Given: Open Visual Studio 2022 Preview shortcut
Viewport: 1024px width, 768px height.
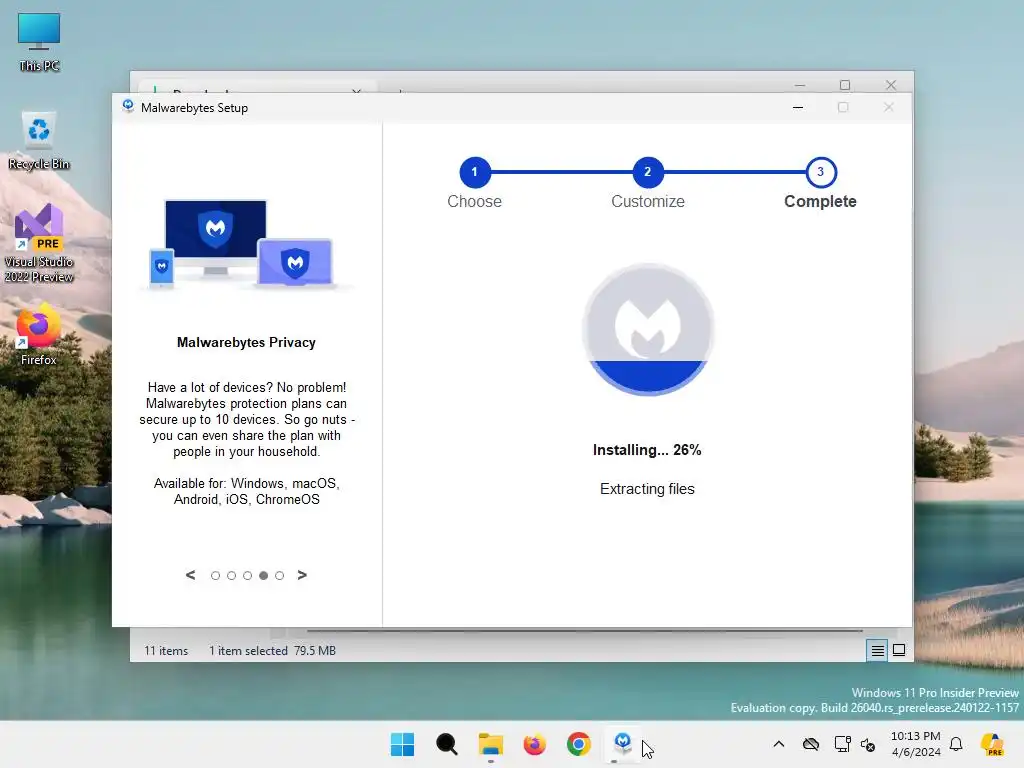Looking at the screenshot, I should point(39,243).
